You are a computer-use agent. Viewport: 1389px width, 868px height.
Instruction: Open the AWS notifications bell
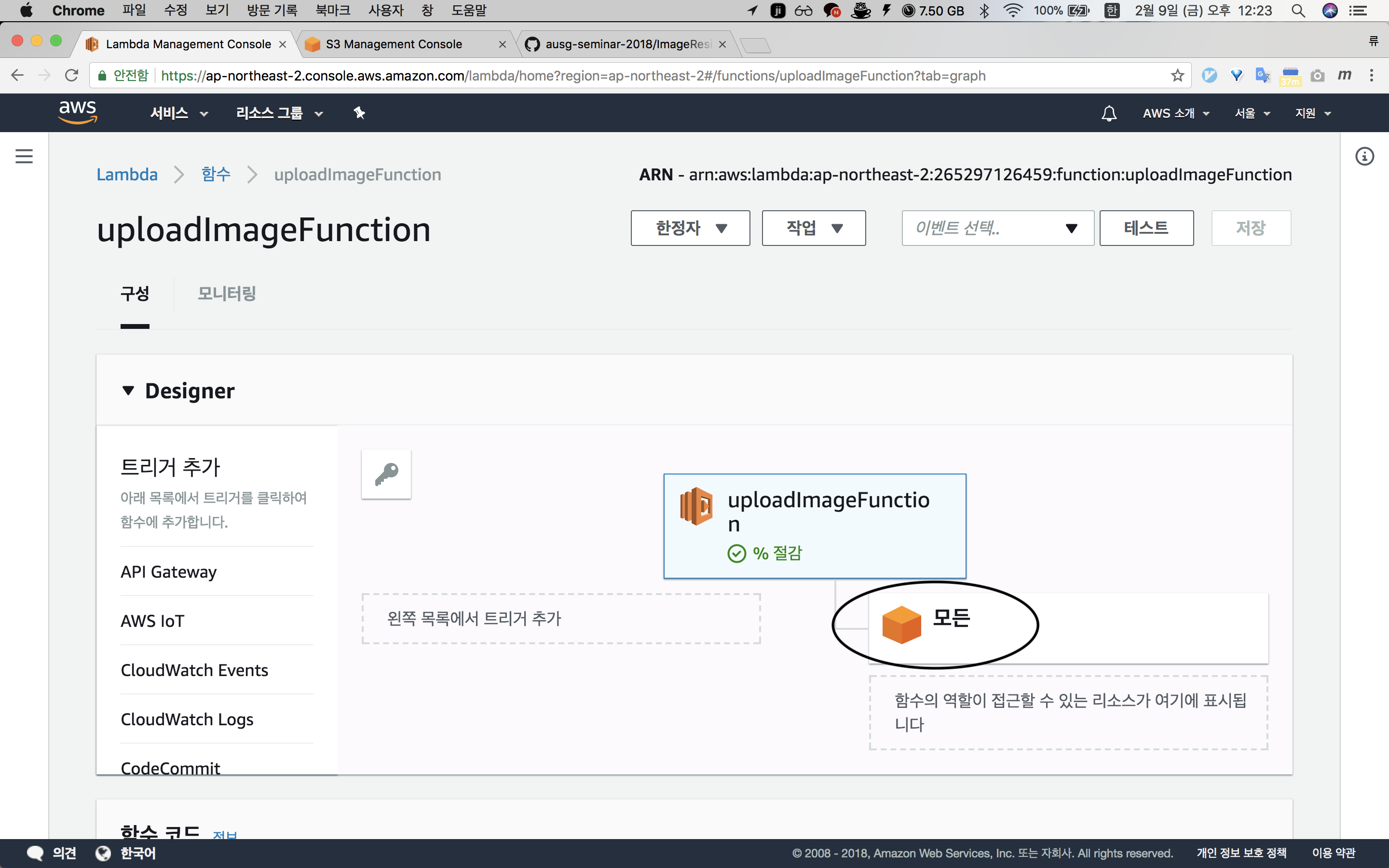[1109, 113]
